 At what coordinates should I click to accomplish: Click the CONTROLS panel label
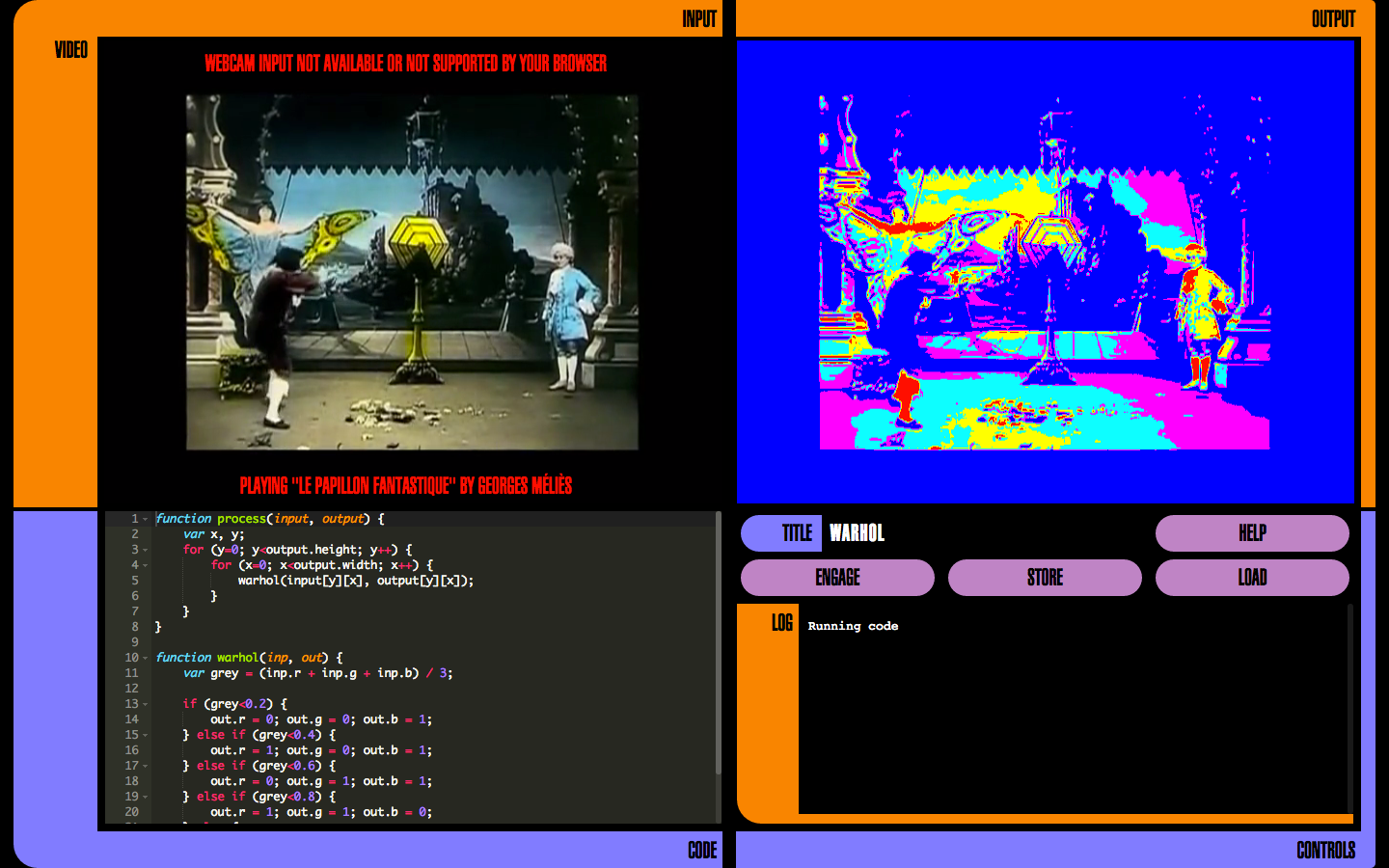tap(1328, 851)
